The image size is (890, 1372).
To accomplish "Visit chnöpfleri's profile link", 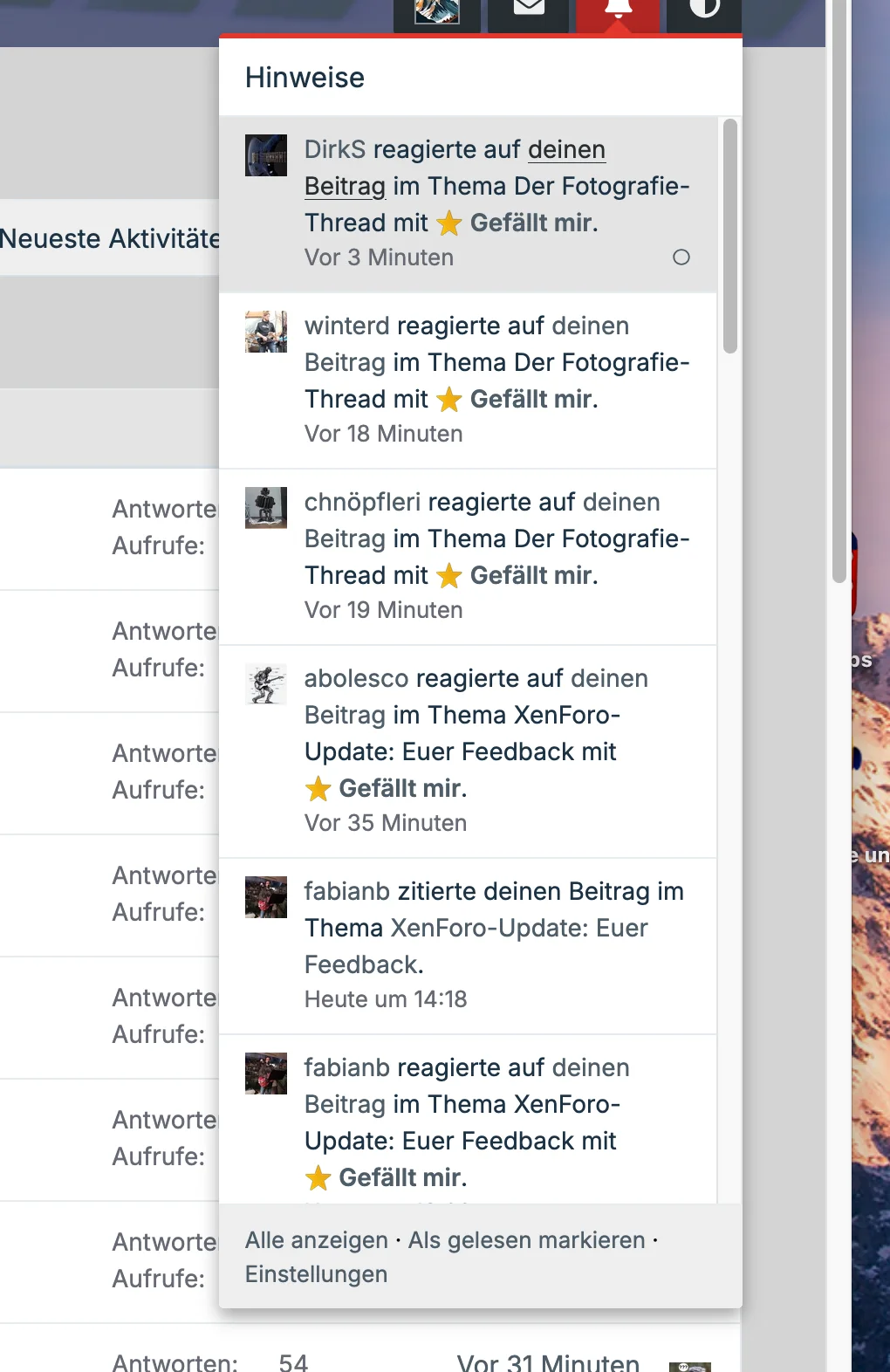I will coord(363,502).
